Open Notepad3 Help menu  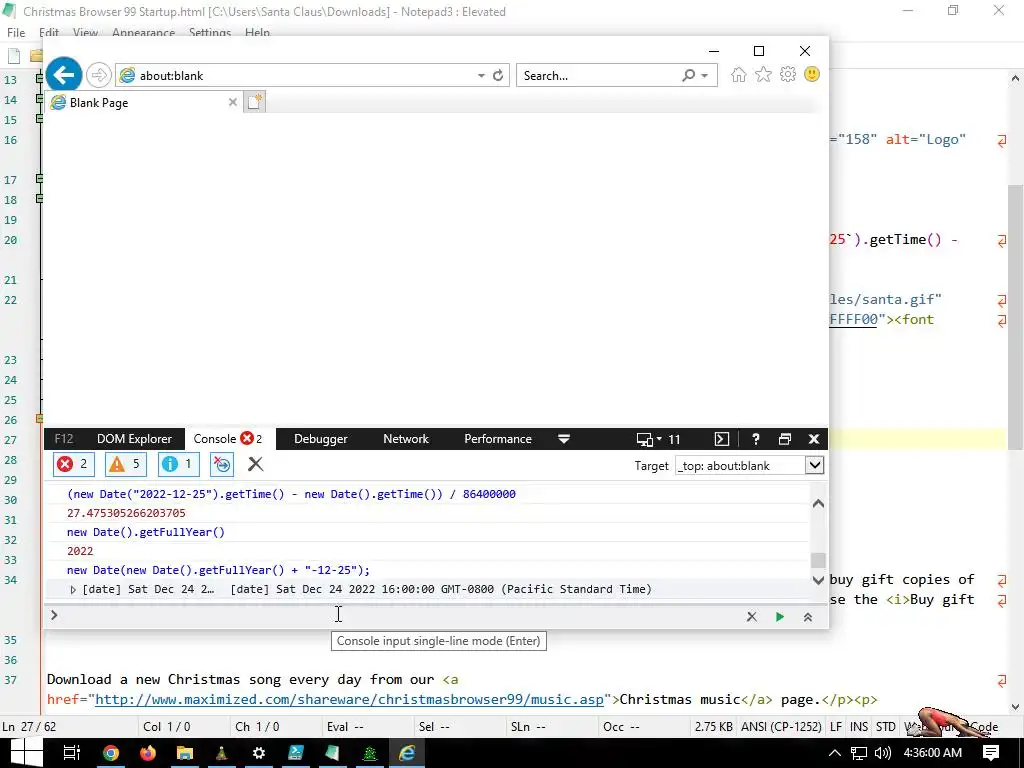[x=257, y=32]
